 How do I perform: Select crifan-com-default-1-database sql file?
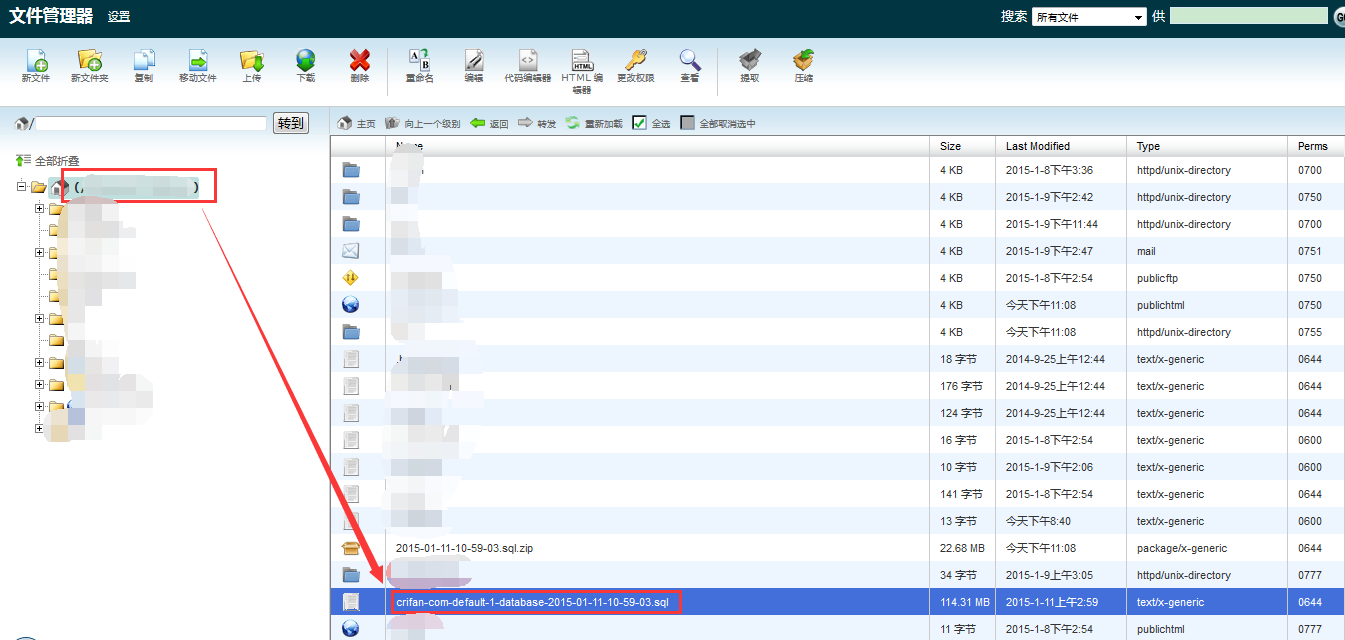click(532, 602)
